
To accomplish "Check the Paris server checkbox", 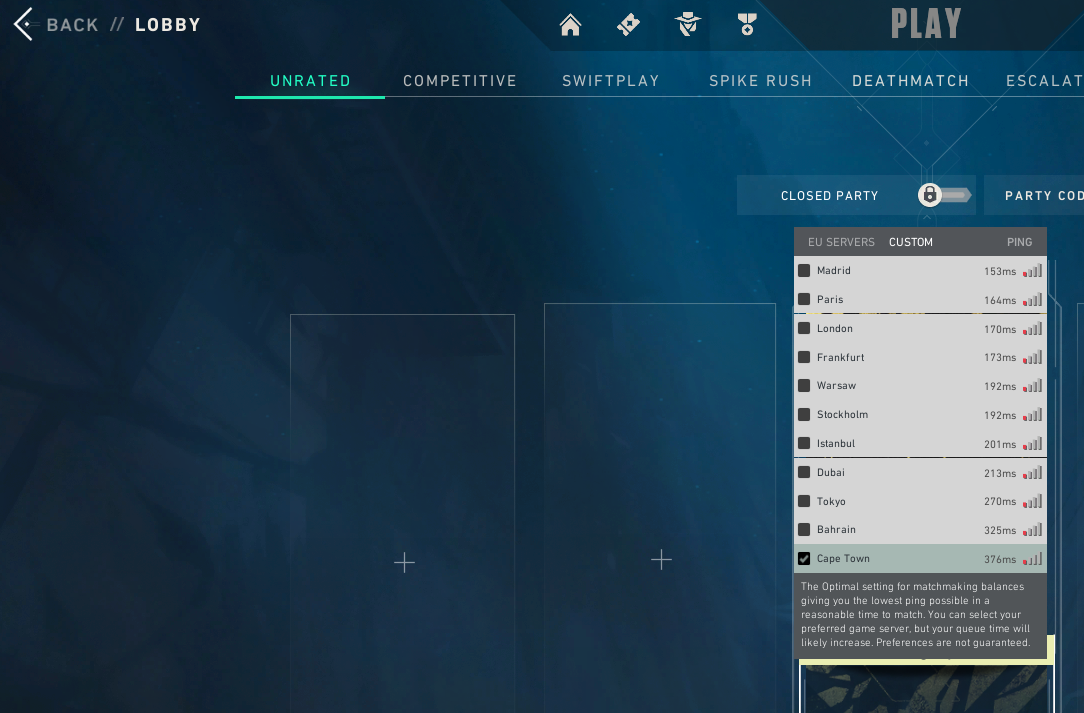I will point(804,299).
